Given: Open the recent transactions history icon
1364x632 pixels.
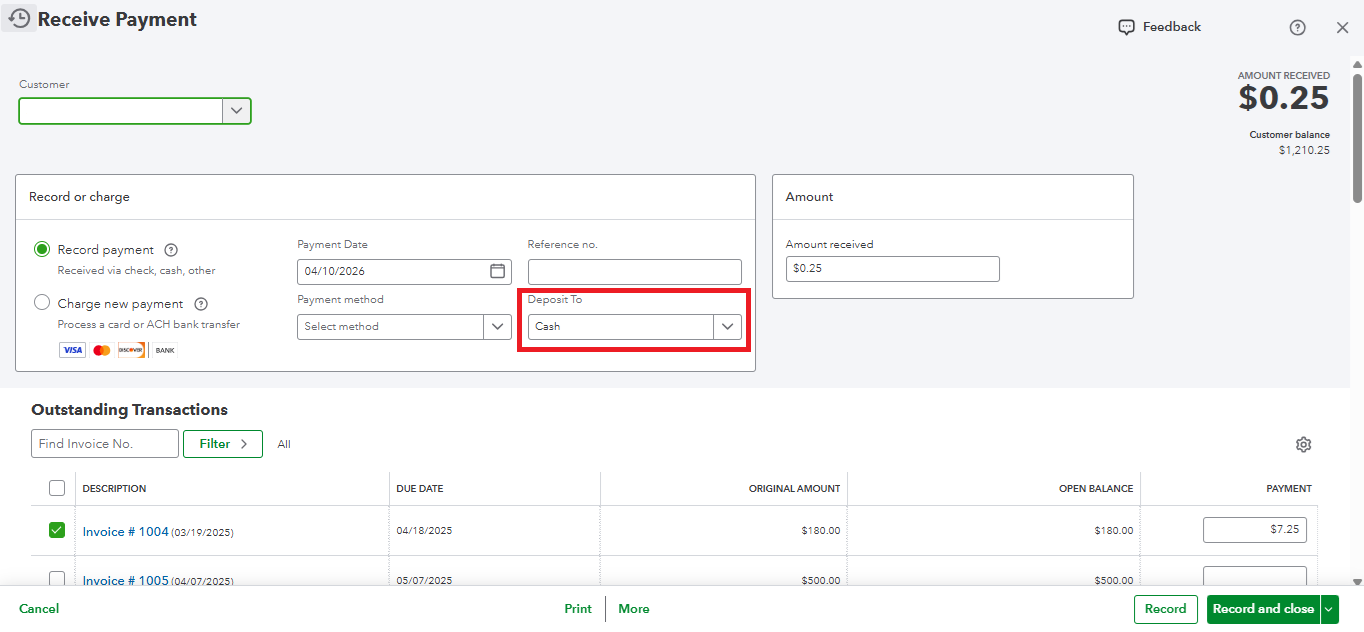Looking at the screenshot, I should (x=19, y=18).
